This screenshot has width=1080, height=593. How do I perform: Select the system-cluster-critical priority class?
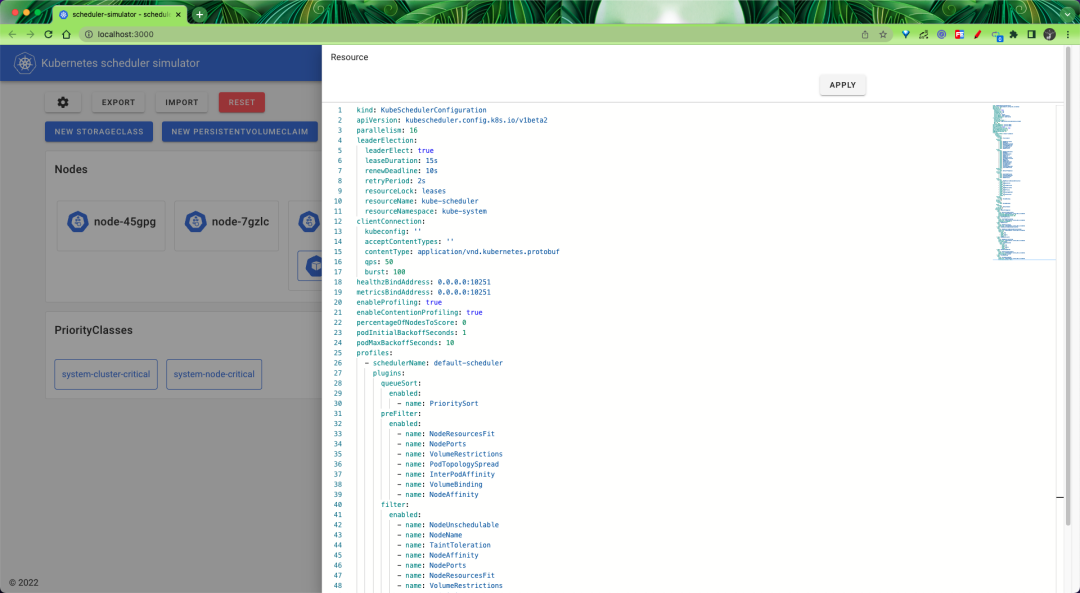(103, 374)
